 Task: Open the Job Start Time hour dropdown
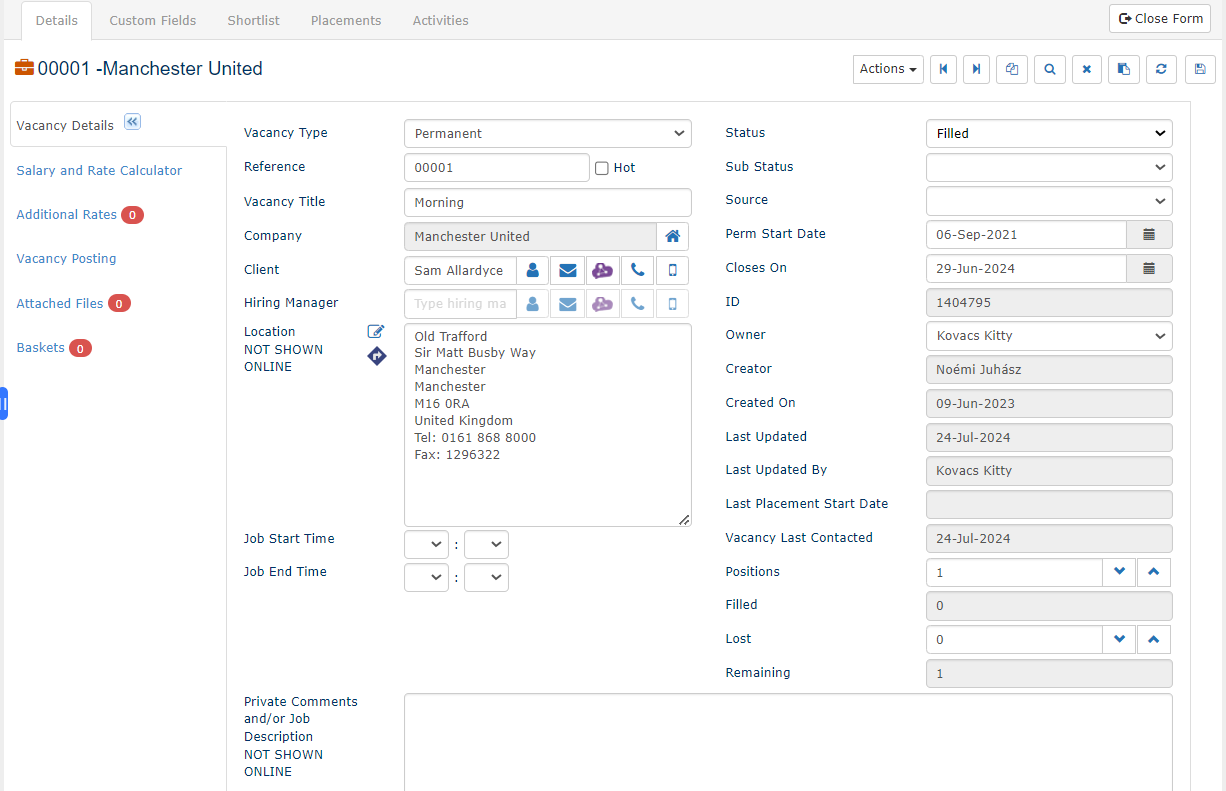(x=426, y=545)
